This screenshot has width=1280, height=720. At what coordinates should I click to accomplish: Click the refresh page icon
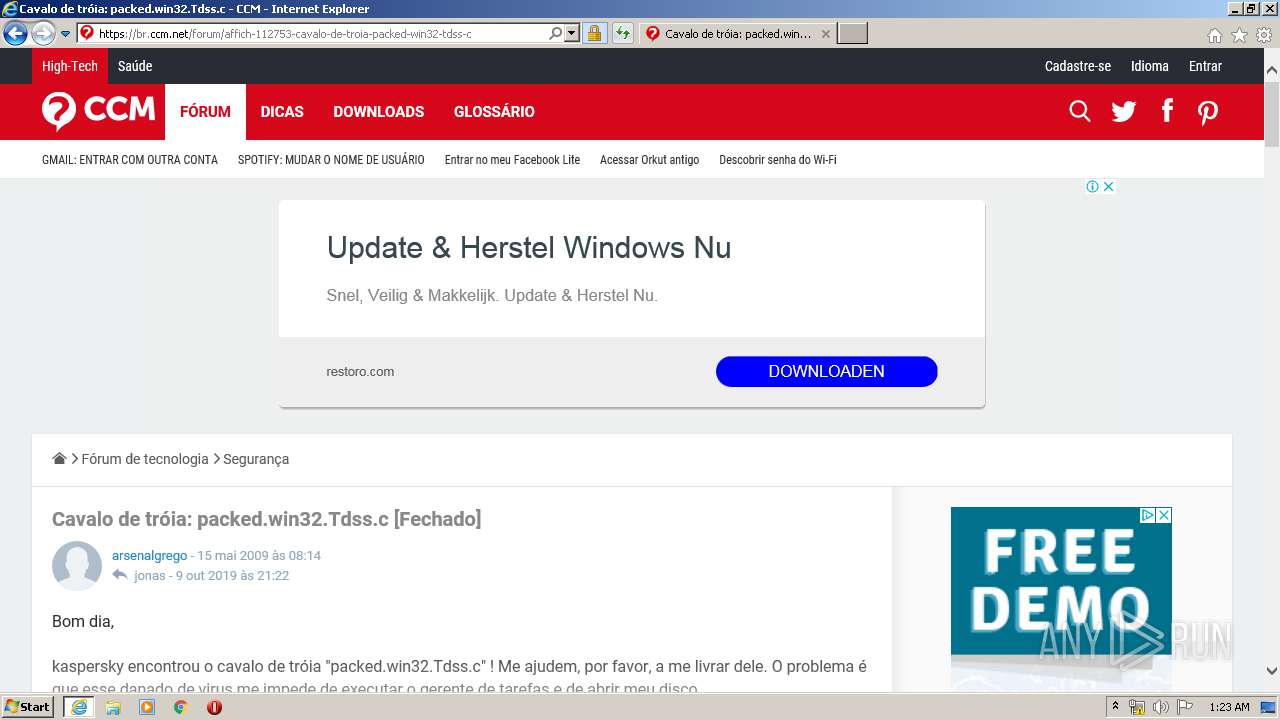tap(623, 34)
